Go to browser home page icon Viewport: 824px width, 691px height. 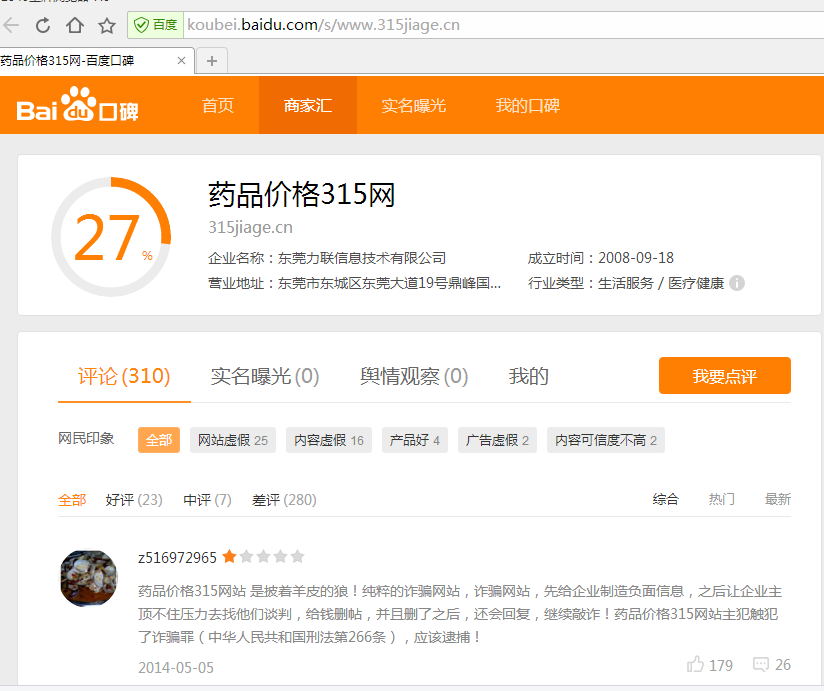(75, 25)
